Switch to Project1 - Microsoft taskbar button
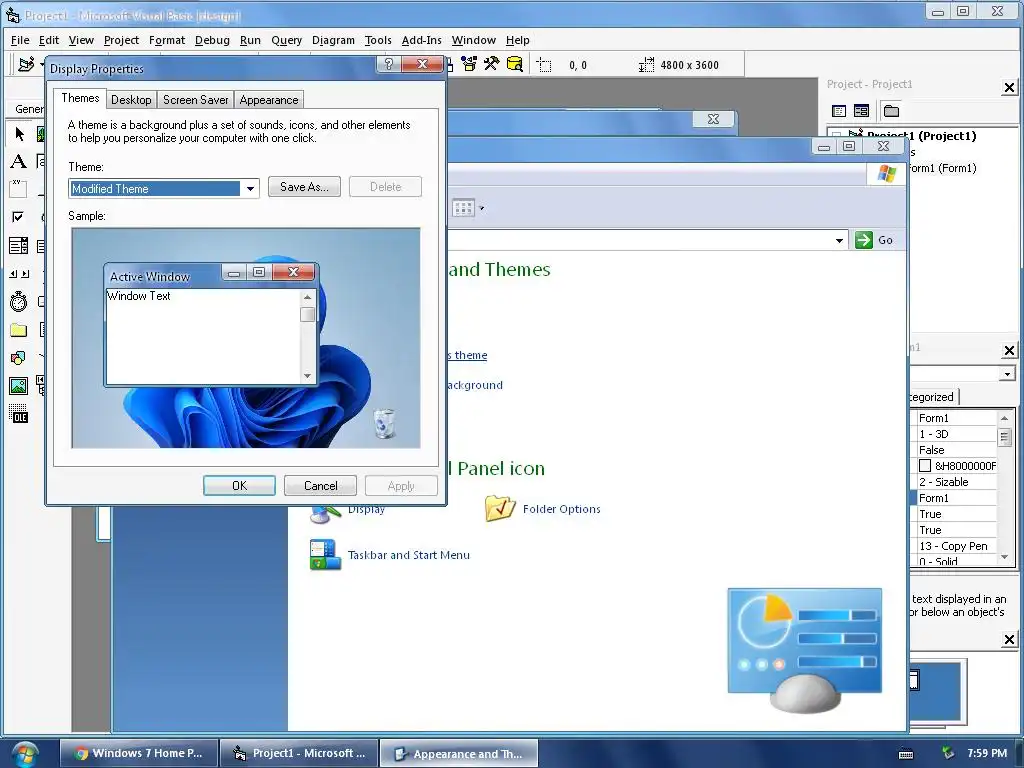 tap(299, 753)
